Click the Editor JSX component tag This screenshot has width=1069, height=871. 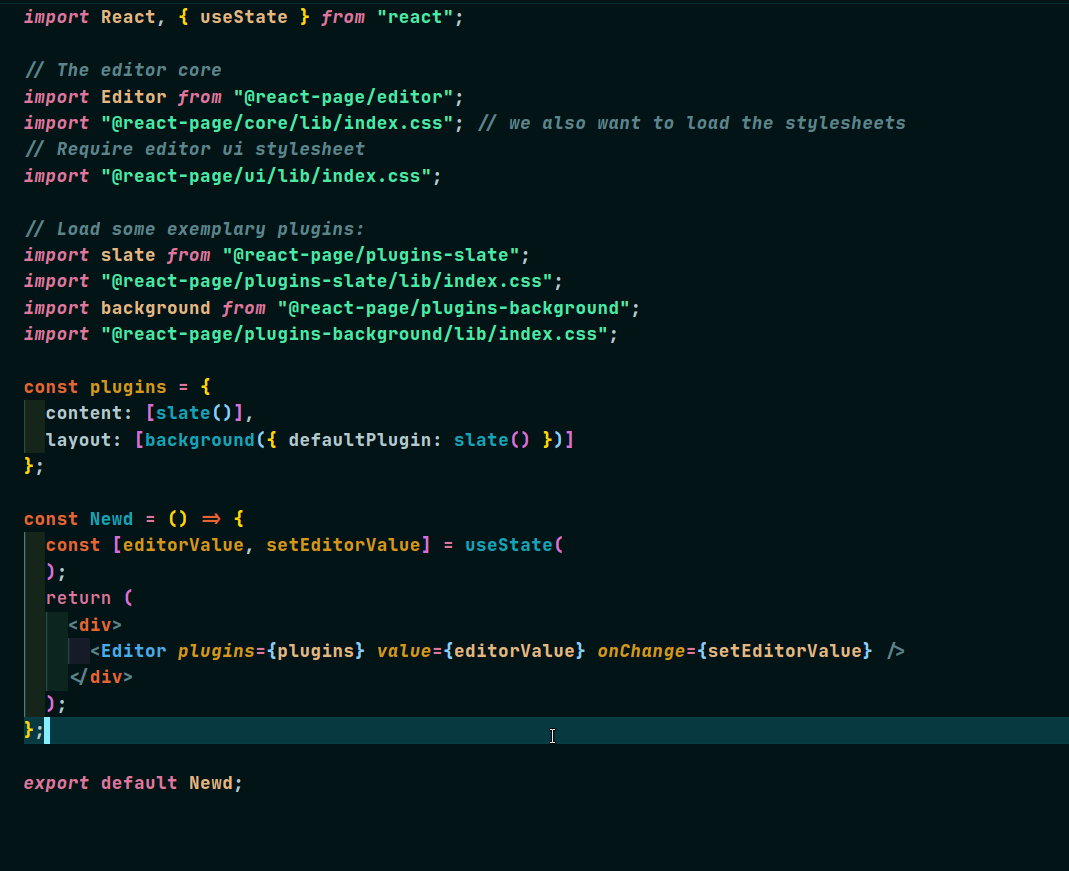click(134, 650)
